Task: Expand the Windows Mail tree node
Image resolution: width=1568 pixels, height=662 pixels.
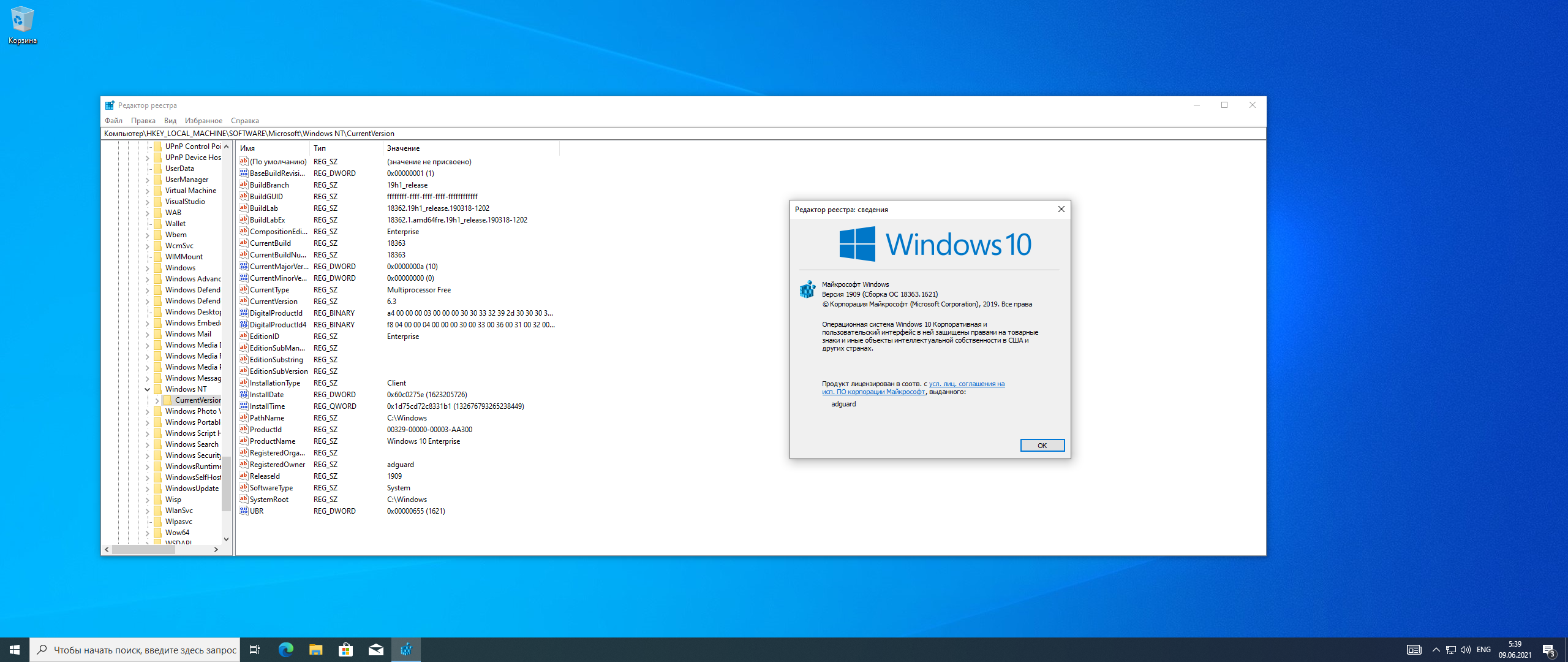Action: [148, 335]
